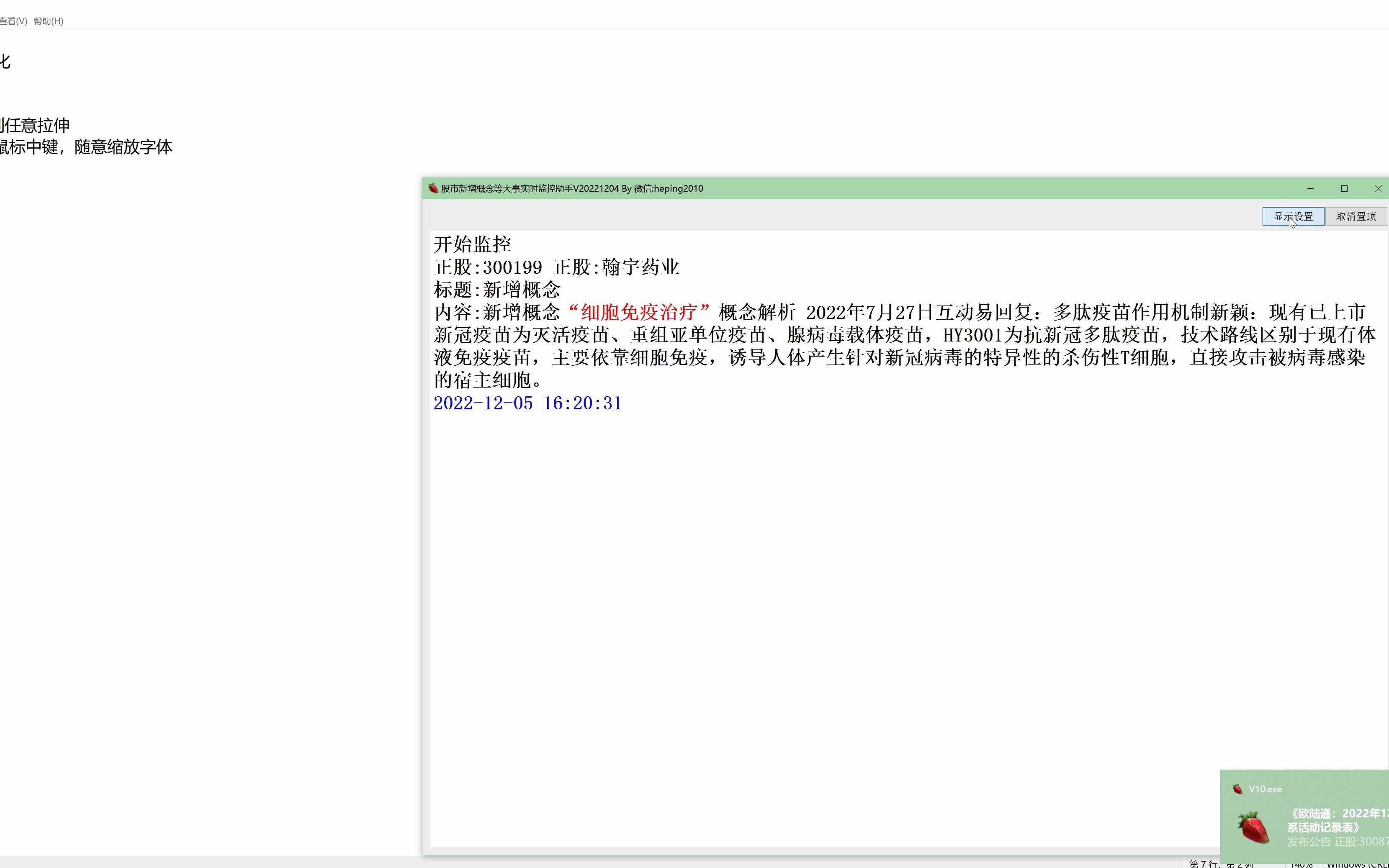This screenshot has height=868, width=1389.
Task: Minimize the stock monitor window
Action: tap(1310, 188)
